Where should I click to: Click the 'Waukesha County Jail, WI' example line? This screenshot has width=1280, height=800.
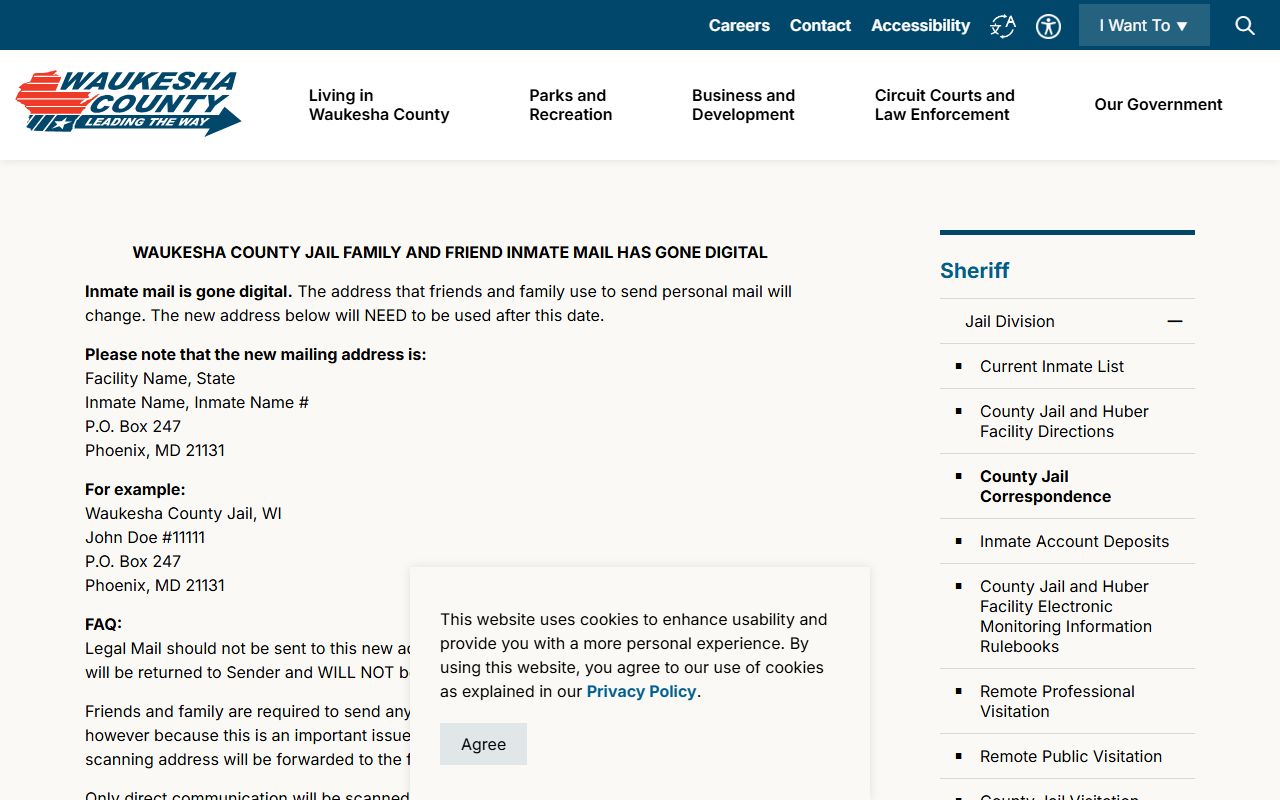click(x=183, y=514)
